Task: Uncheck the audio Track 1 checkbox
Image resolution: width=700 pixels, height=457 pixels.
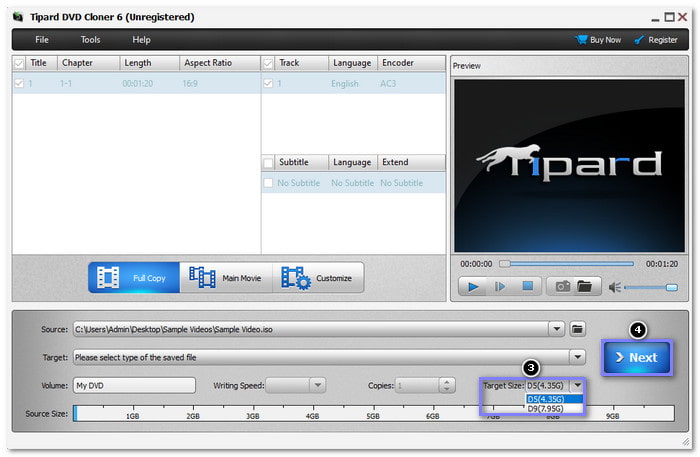Action: coord(268,83)
